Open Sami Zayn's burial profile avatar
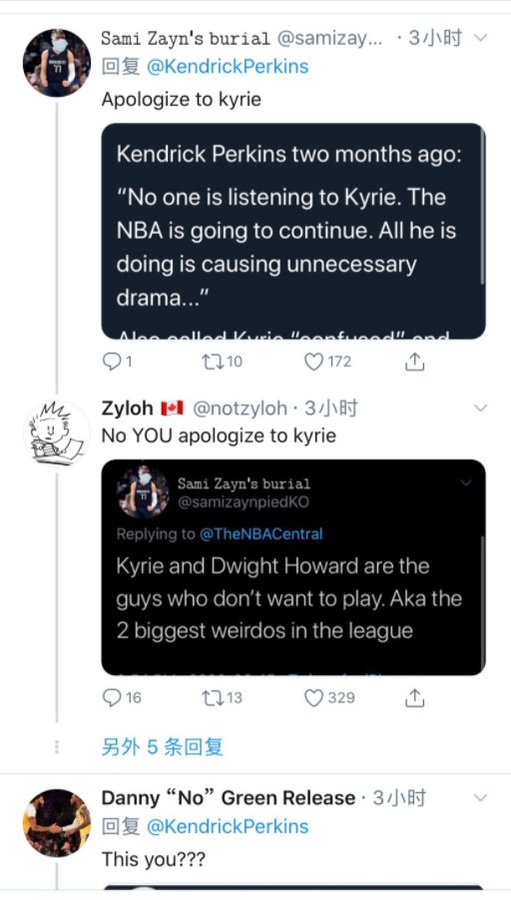511x900 pixels. point(57,63)
